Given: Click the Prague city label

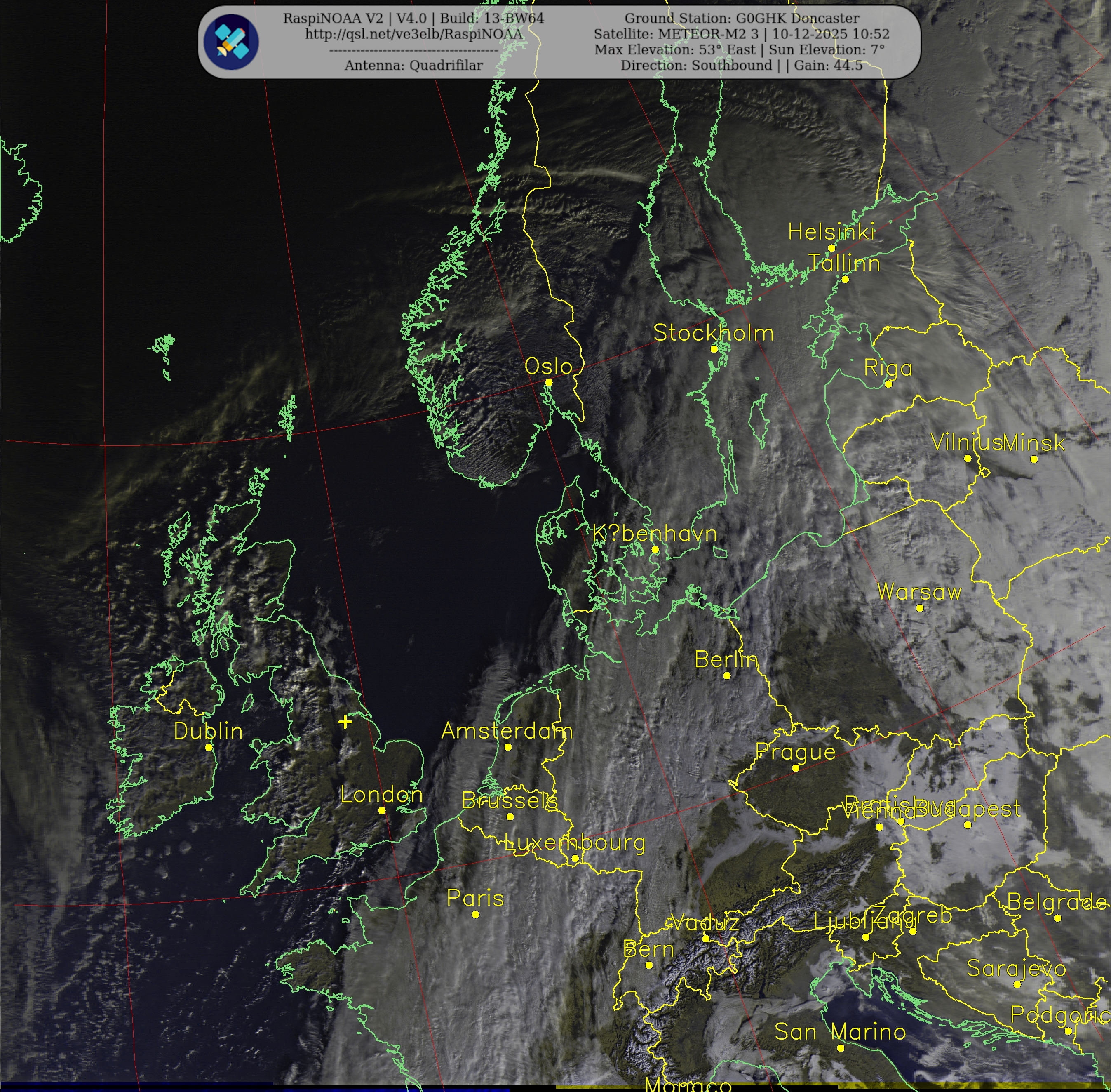Looking at the screenshot, I should (796, 752).
